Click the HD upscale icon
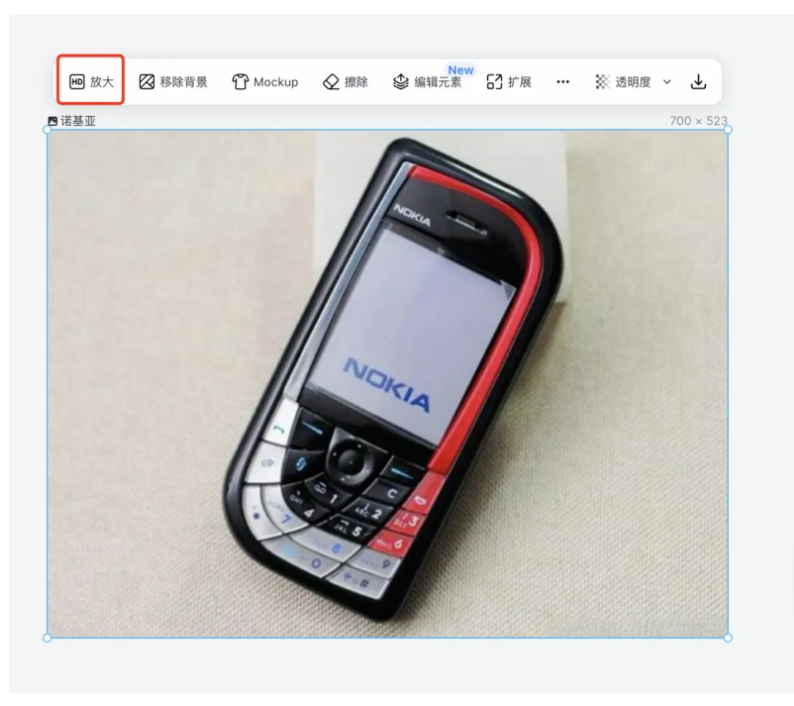The width and height of the screenshot is (794, 706). pos(76,82)
